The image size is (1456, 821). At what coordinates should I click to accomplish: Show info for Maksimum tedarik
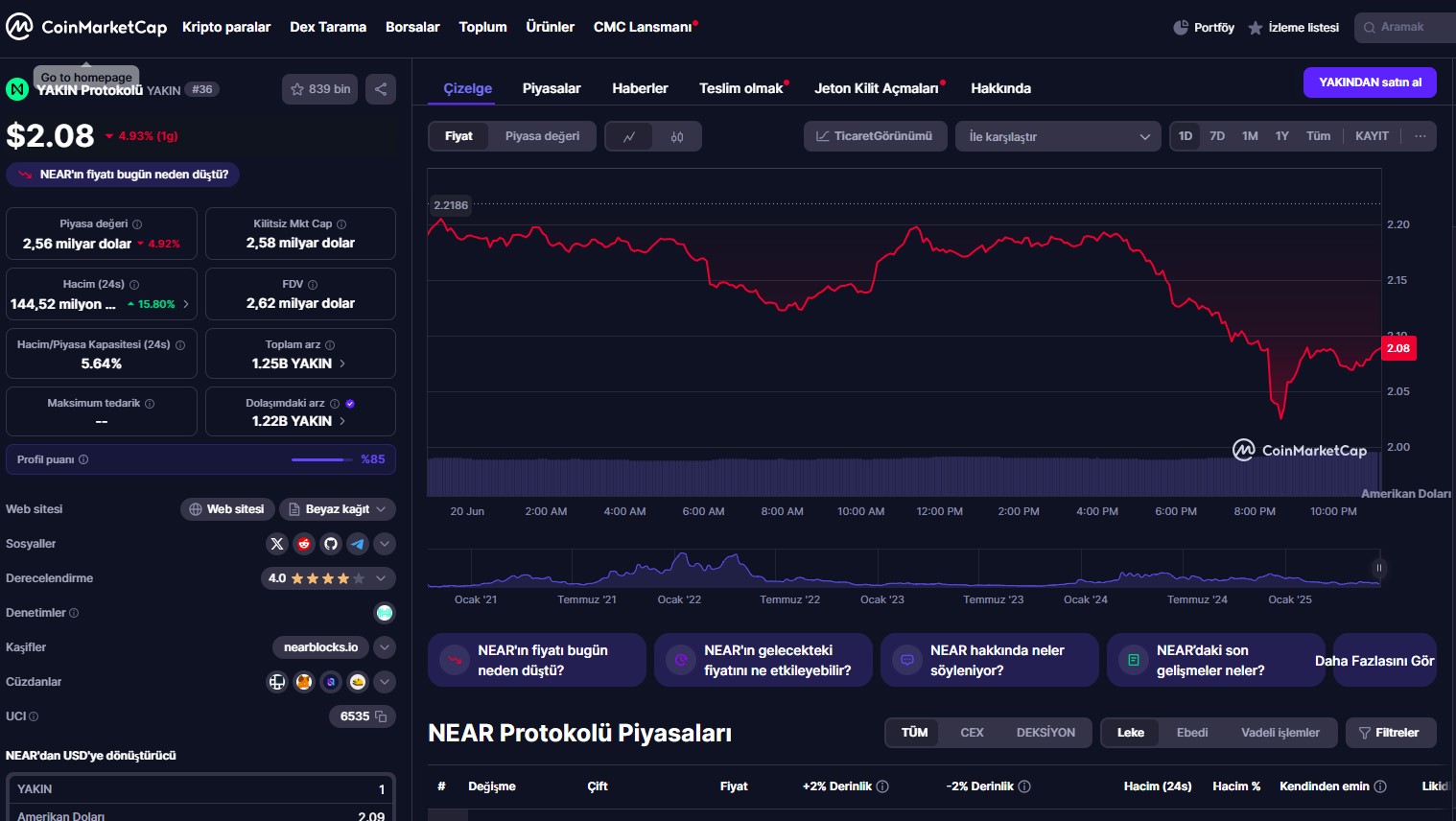click(x=150, y=404)
